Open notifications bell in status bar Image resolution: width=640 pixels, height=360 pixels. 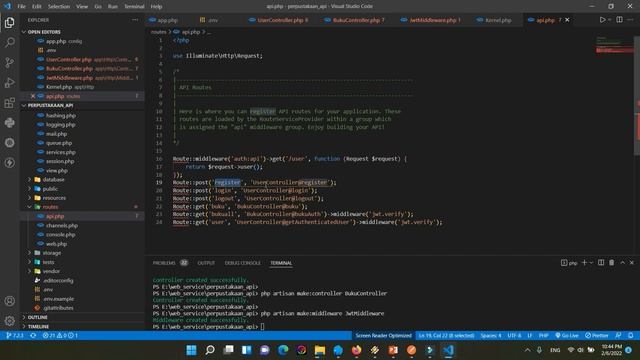tap(631, 336)
